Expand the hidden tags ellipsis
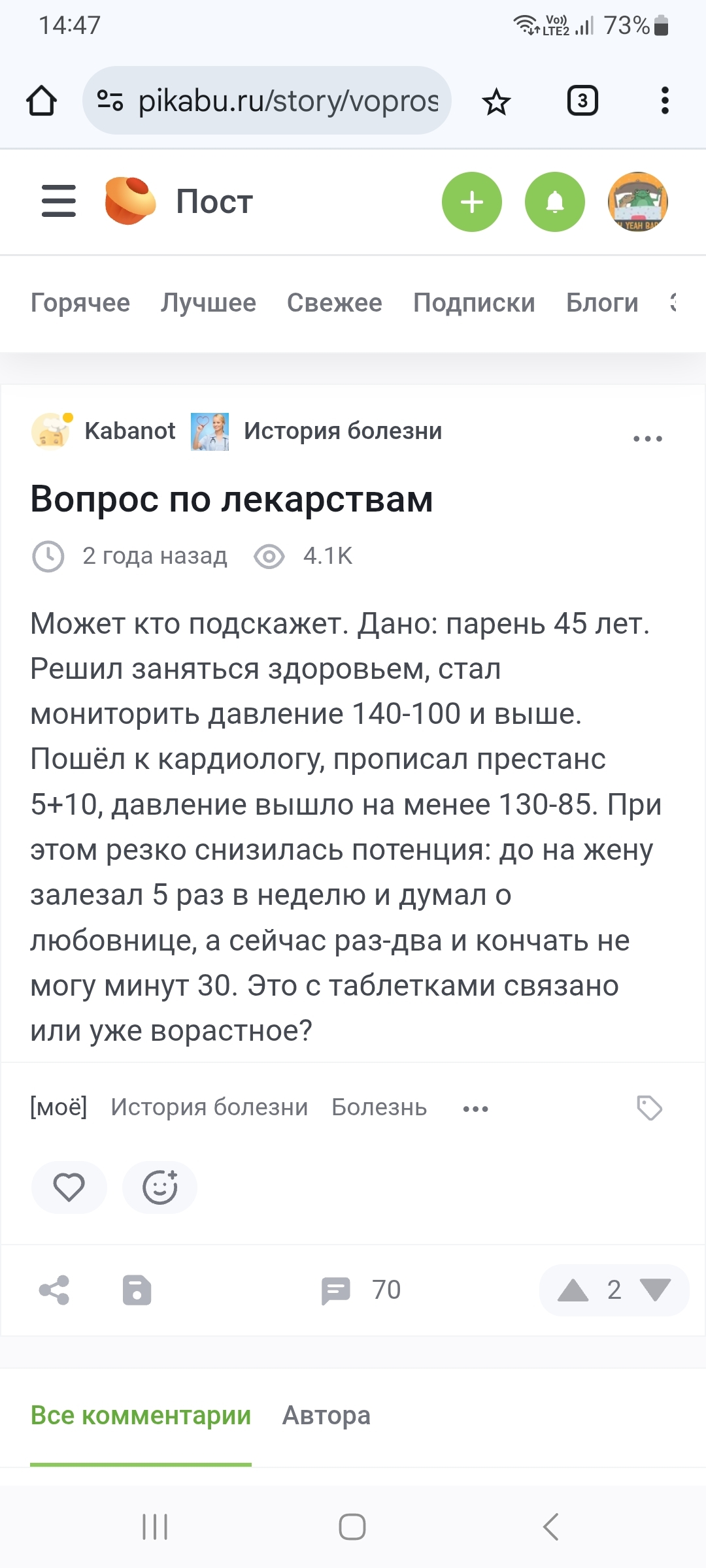 (x=475, y=1109)
